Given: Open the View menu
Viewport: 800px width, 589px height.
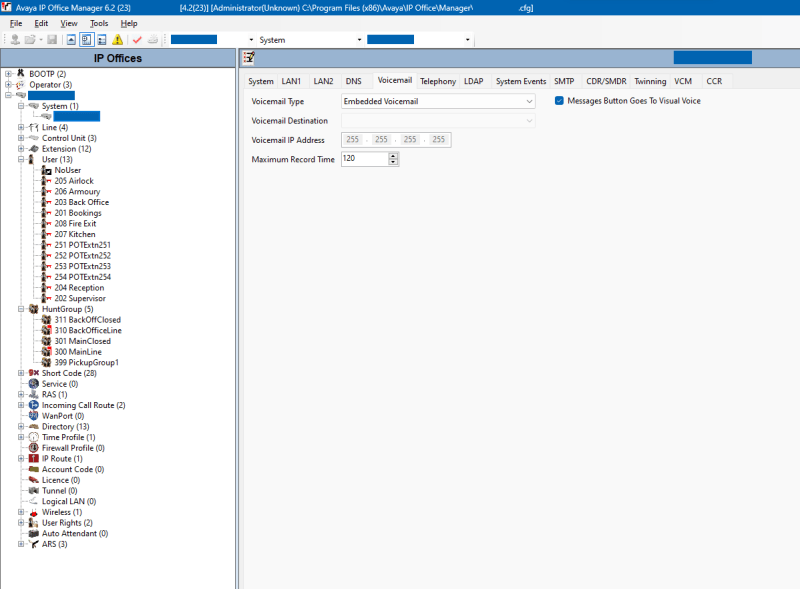Looking at the screenshot, I should 69,23.
